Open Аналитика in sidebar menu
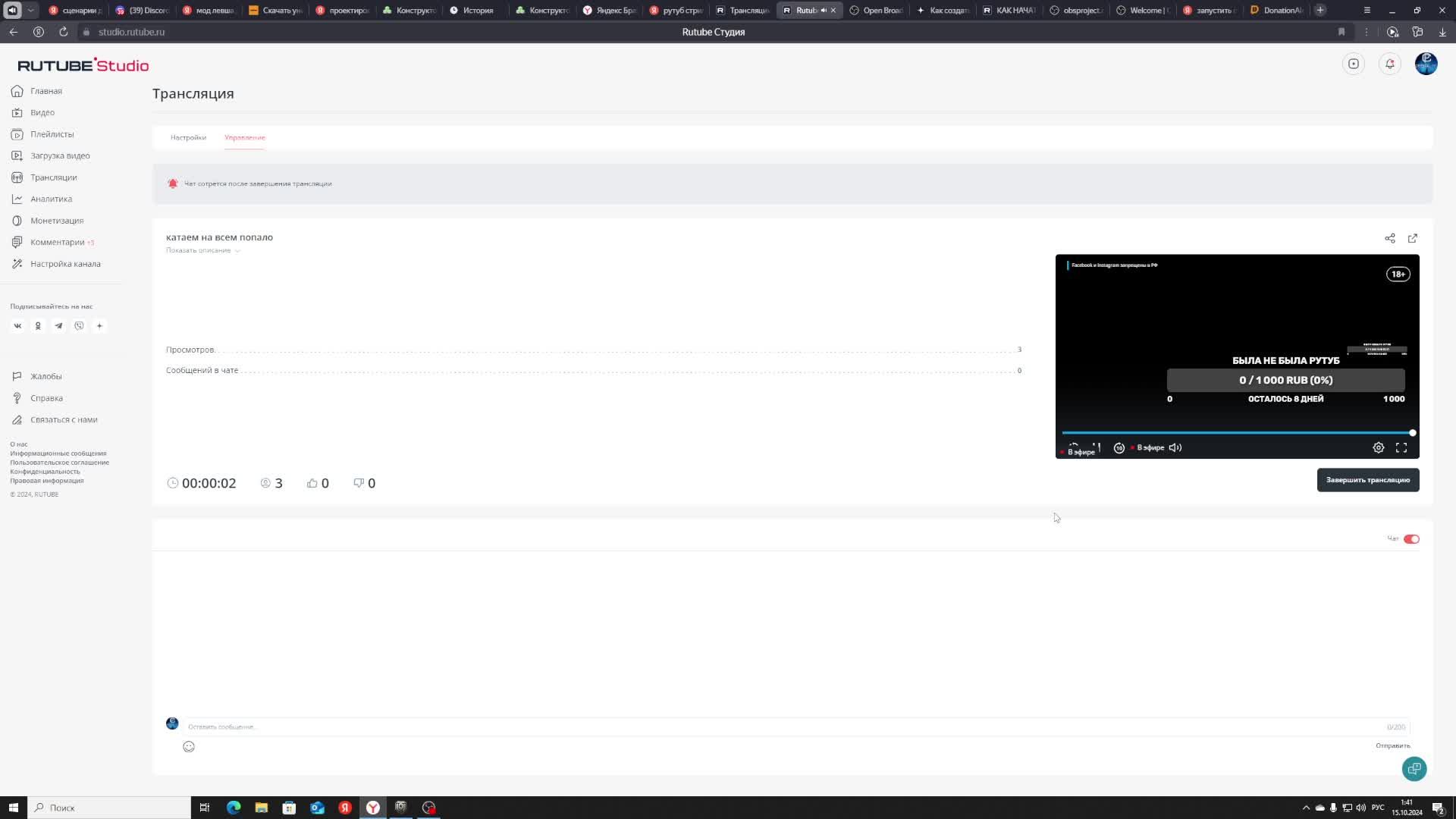Image resolution: width=1456 pixels, height=819 pixels. (x=51, y=199)
